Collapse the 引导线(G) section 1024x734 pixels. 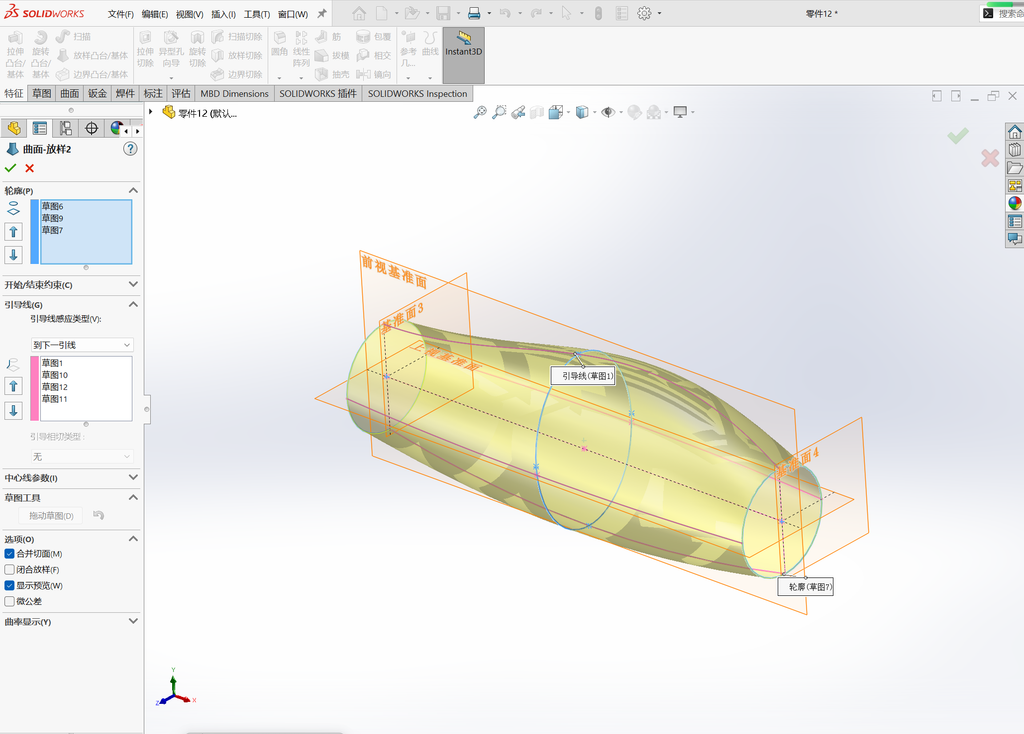coord(133,304)
